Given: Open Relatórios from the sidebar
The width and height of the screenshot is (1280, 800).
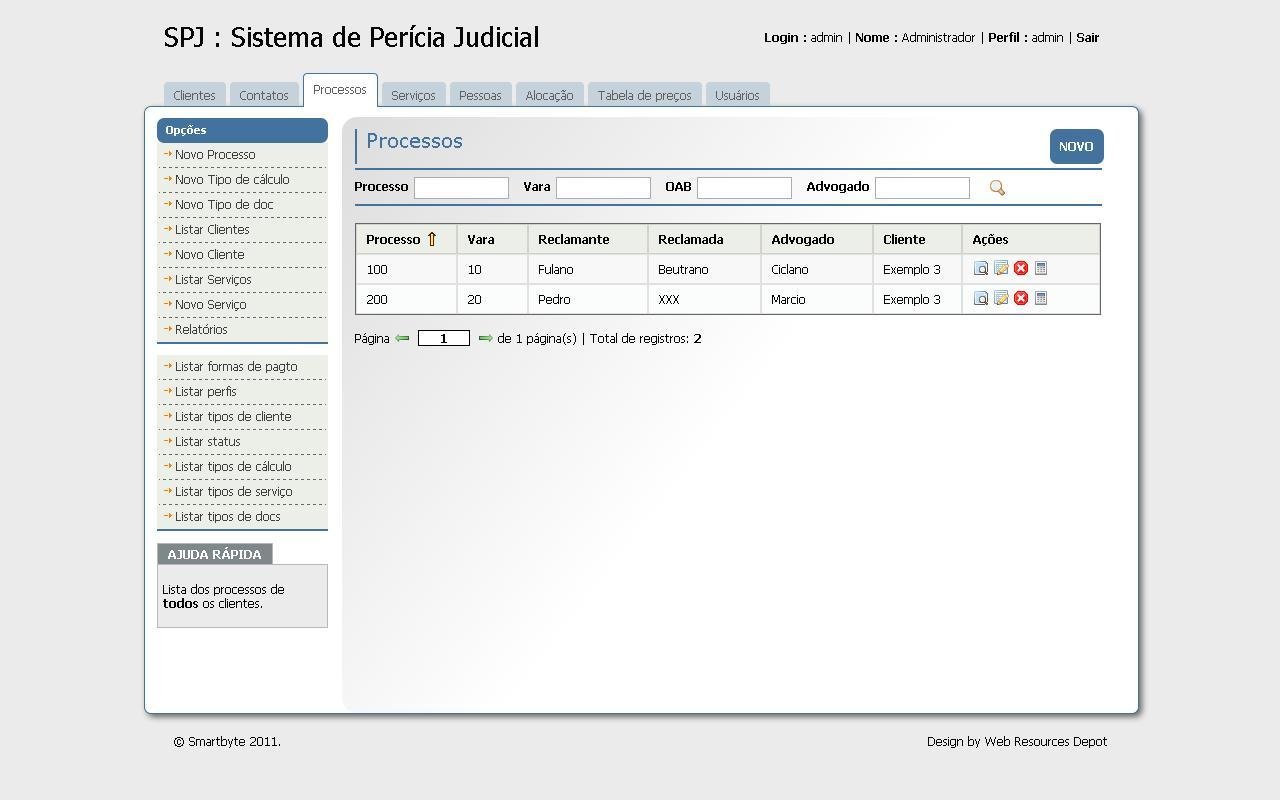Looking at the screenshot, I should 200,329.
